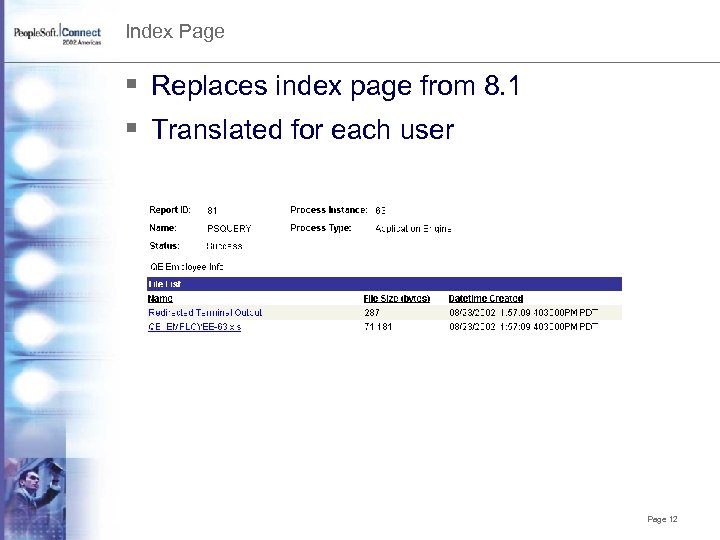Select 'Translated for each user' bullet
Image resolution: width=720 pixels, height=540 pixels.
point(303,129)
